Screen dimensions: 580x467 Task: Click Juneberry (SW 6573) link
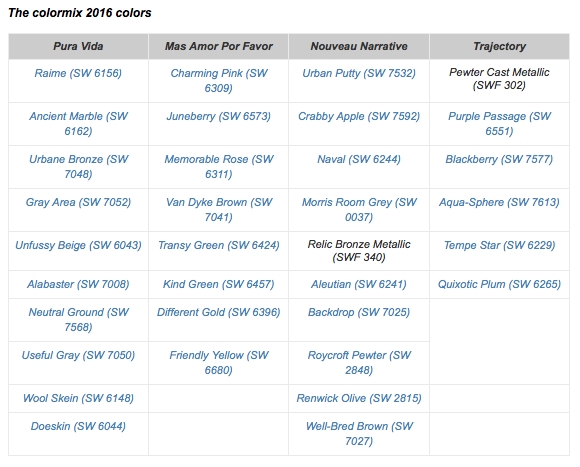pyautogui.click(x=219, y=116)
